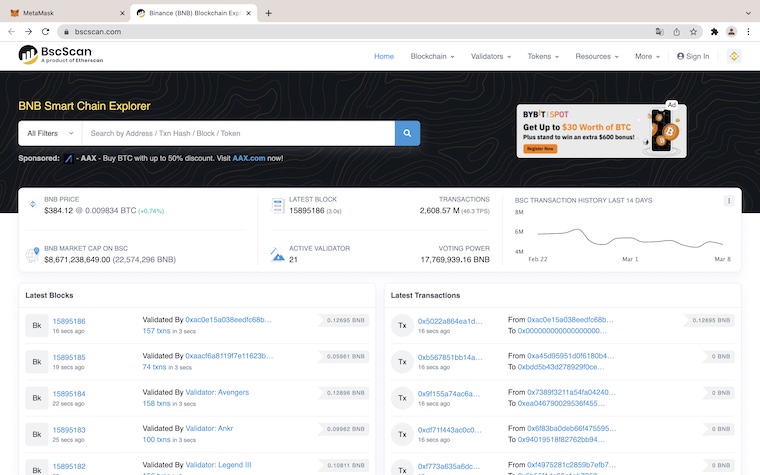
Task: Click Validator: Avengers link
Action: pyautogui.click(x=217, y=392)
